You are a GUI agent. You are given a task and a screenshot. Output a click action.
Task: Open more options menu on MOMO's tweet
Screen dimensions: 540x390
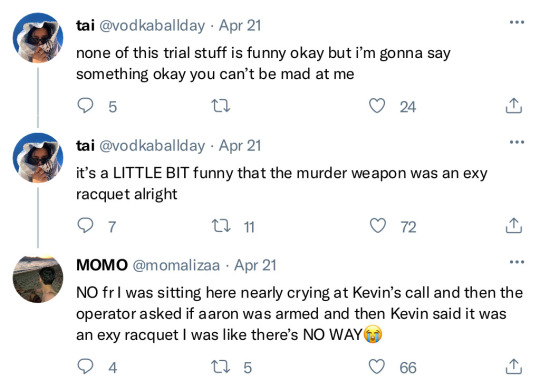click(x=517, y=262)
